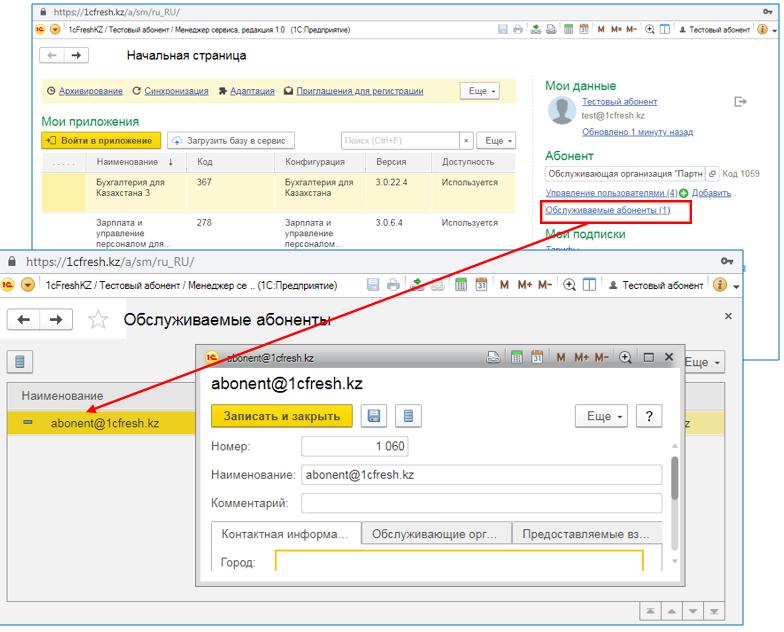Click the print icon in top window toolbar
This screenshot has height=632, width=784.
518,30
